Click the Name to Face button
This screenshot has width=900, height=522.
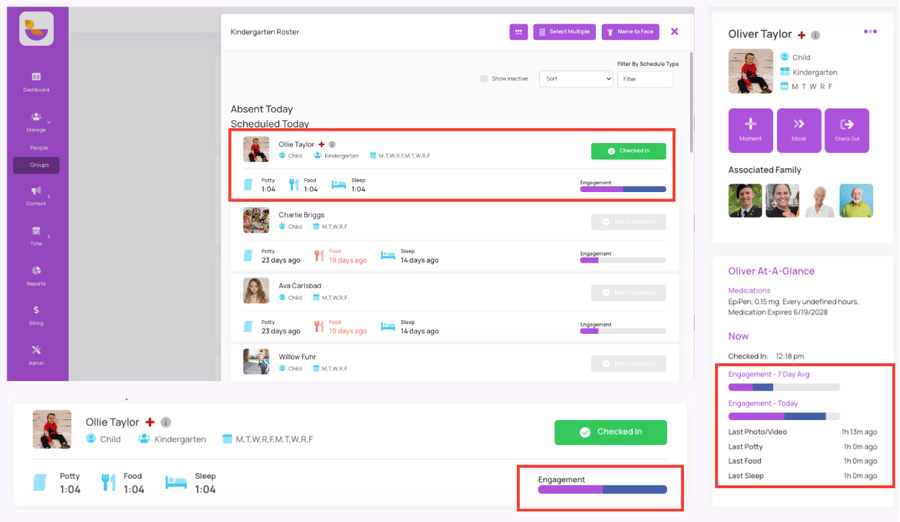point(630,32)
